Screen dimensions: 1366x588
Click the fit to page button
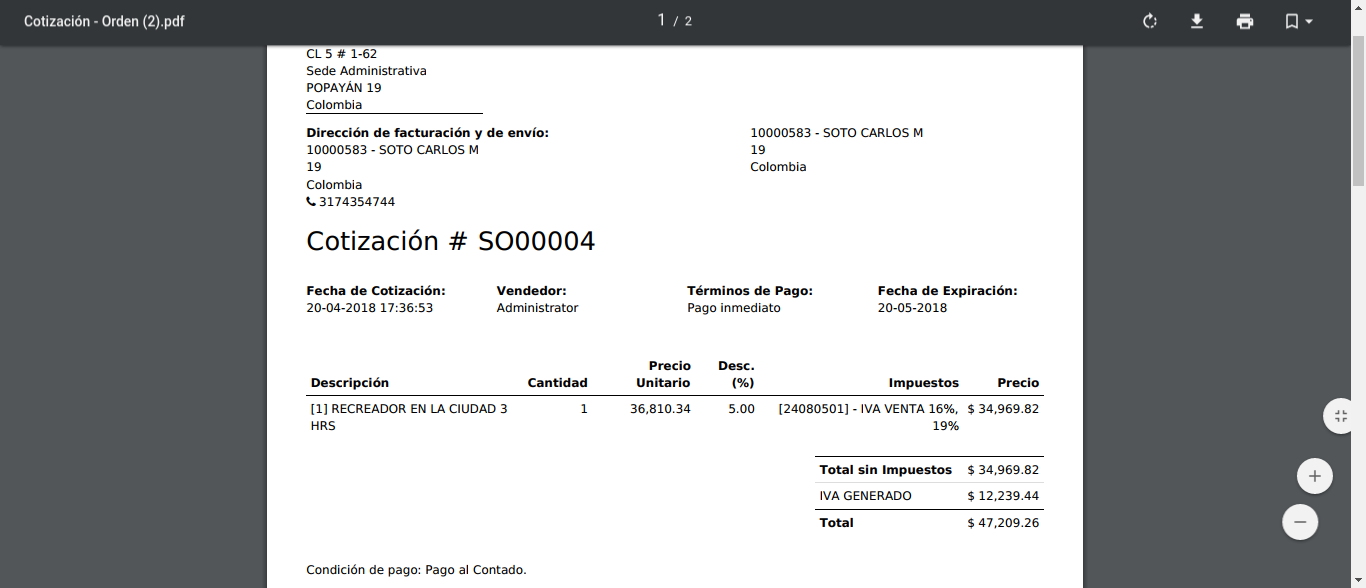(1341, 416)
